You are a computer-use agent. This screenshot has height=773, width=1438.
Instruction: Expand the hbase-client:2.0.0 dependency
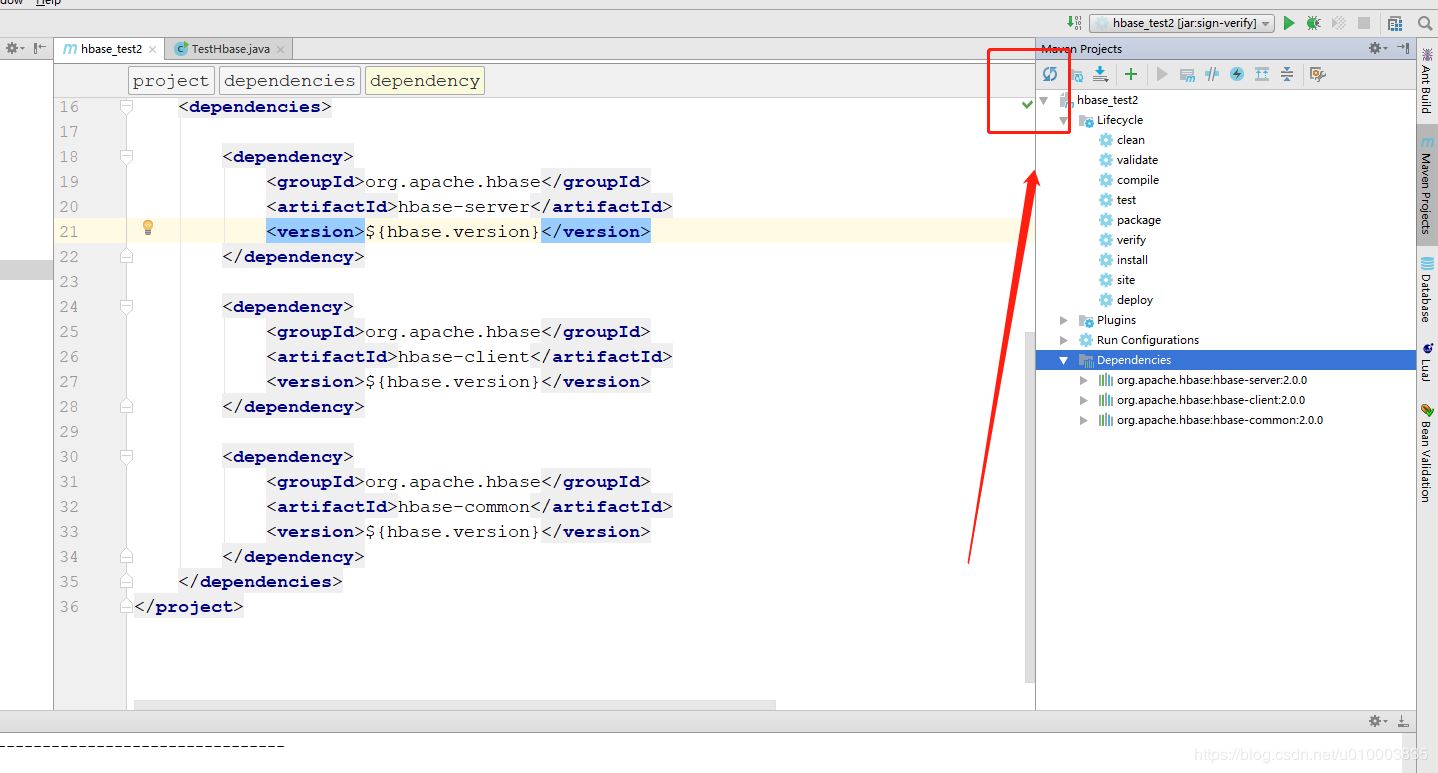1084,400
